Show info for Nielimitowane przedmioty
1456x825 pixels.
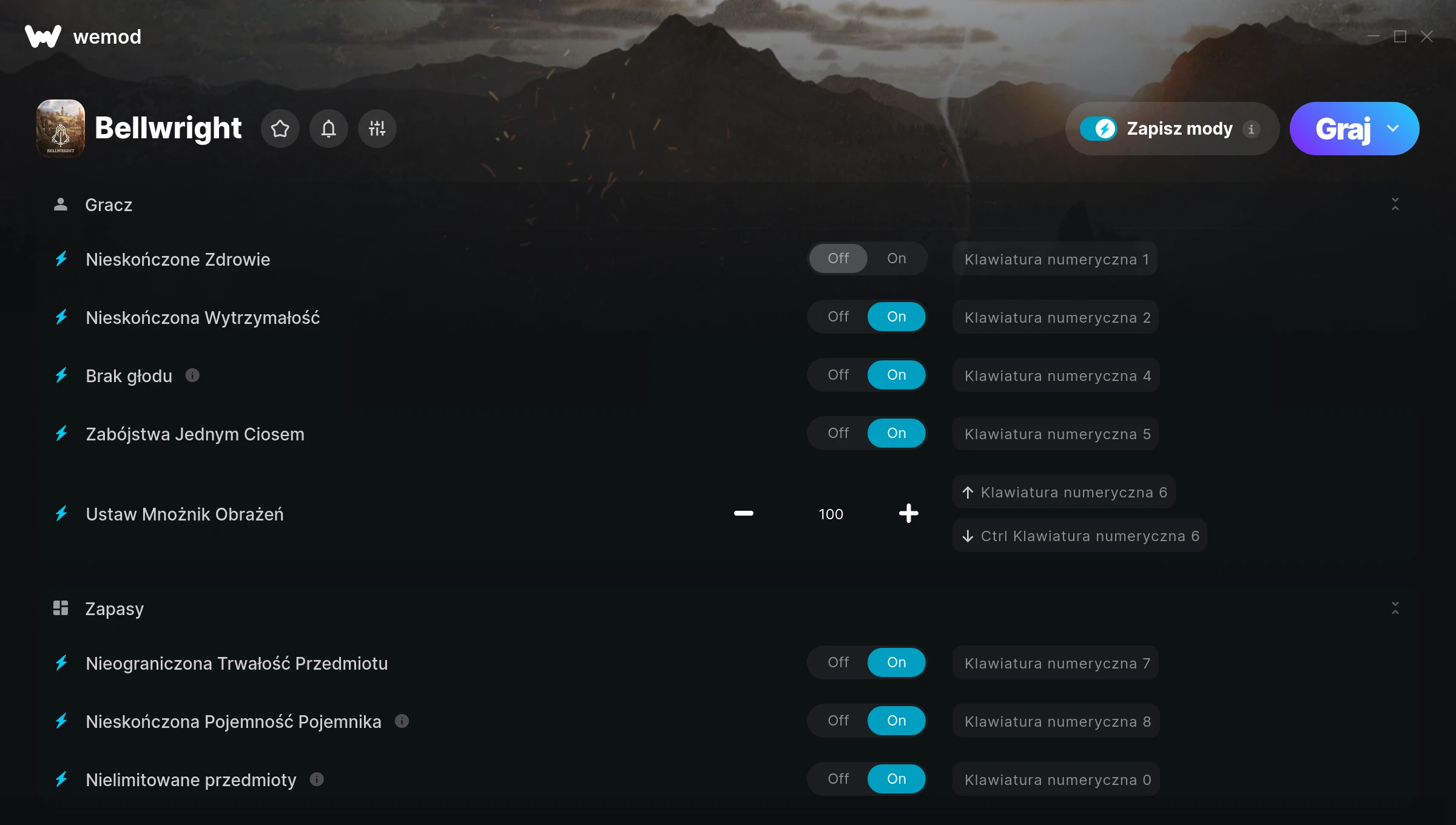(317, 779)
